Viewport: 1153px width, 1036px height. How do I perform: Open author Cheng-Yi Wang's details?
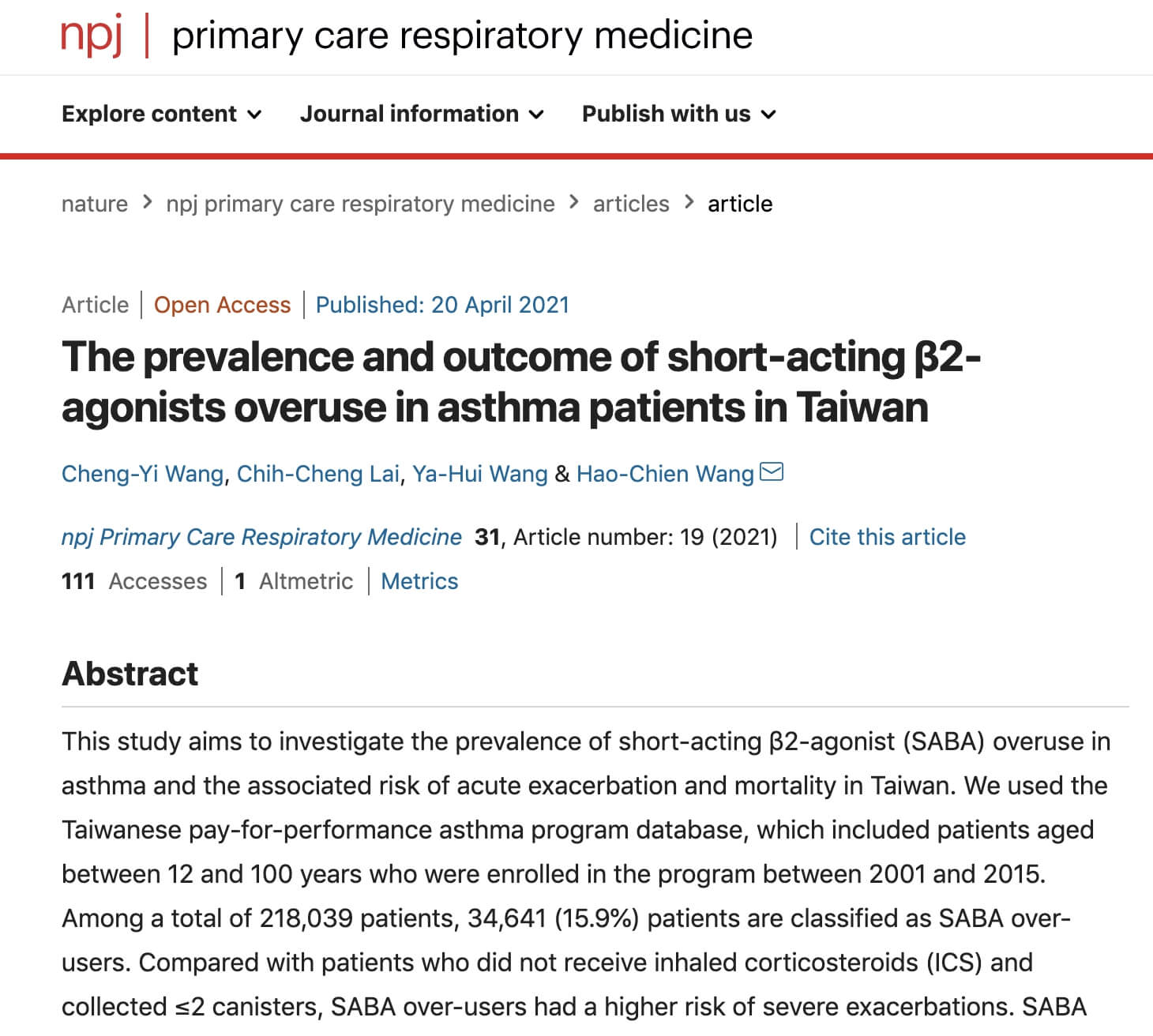(x=143, y=474)
